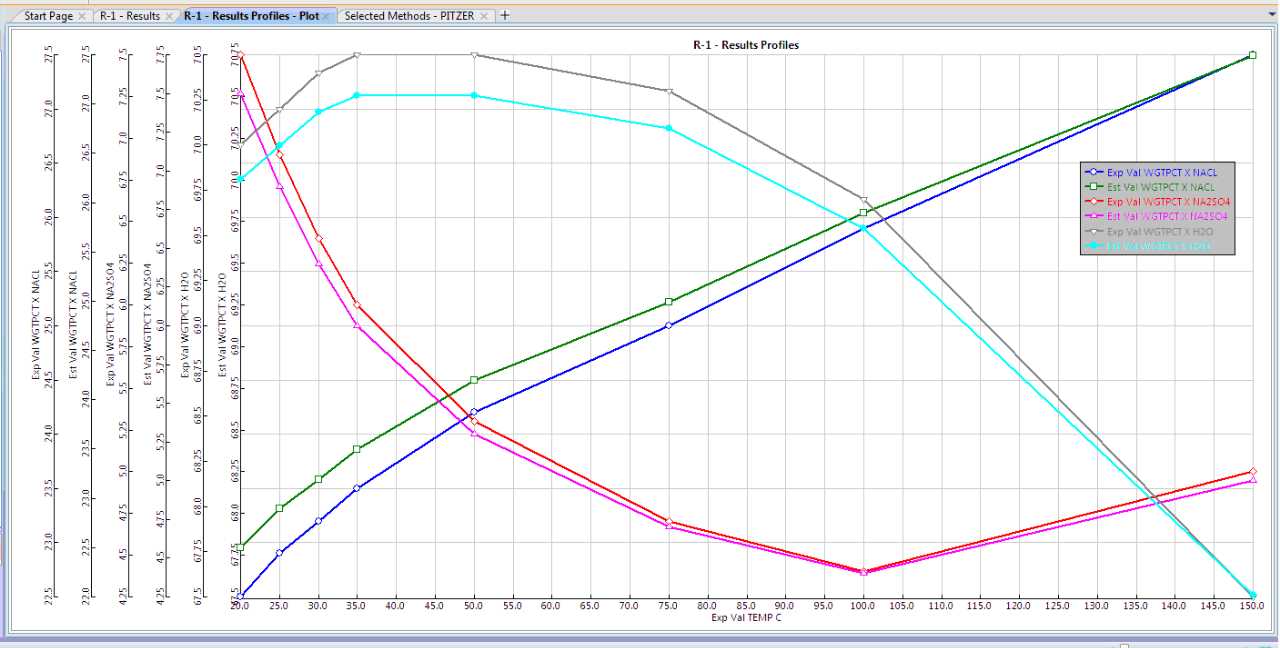Select the green NACL data point at 50.0

click(474, 380)
